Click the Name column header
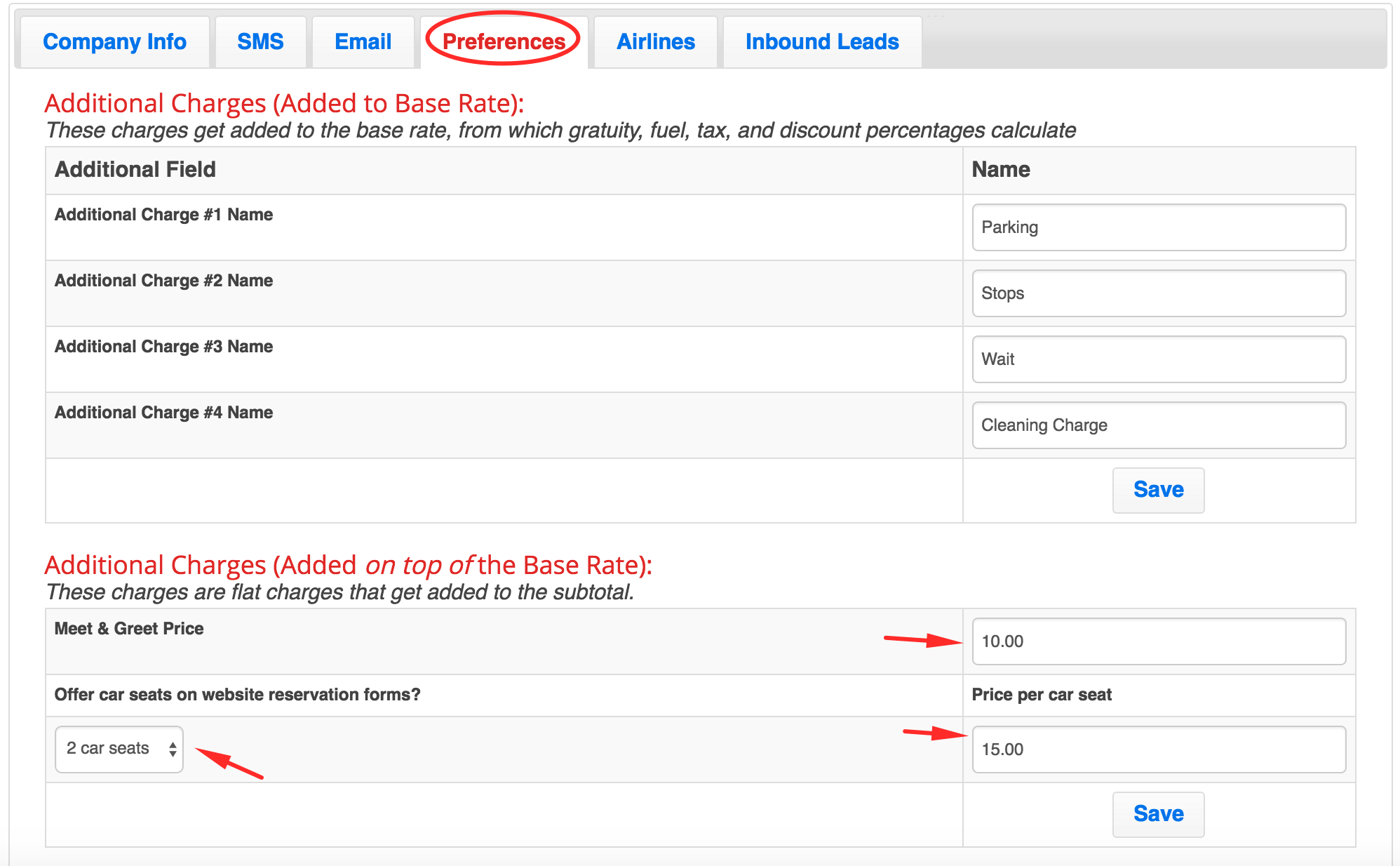This screenshot has height=866, width=1400. [x=1001, y=170]
